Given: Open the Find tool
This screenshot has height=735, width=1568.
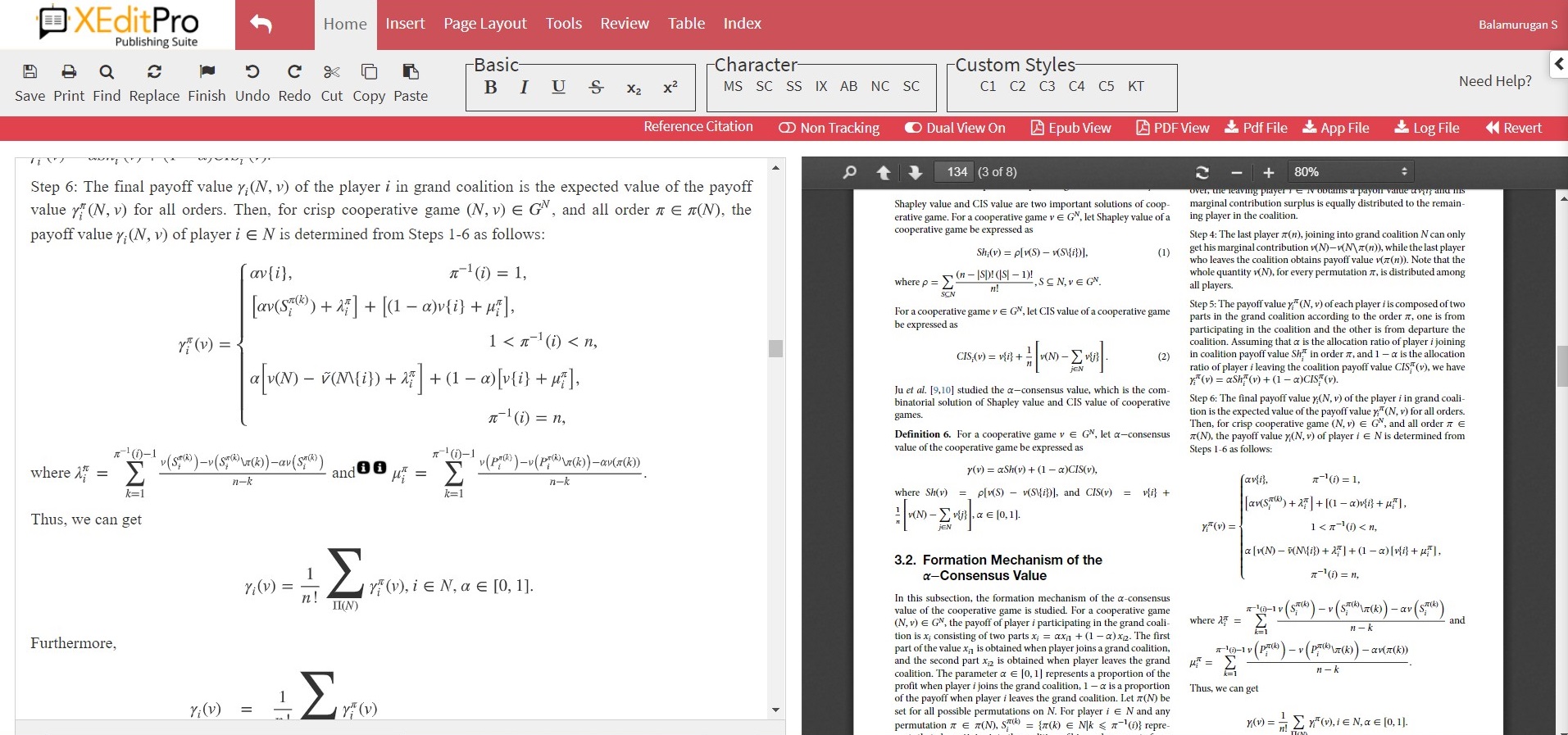Looking at the screenshot, I should tap(107, 72).
